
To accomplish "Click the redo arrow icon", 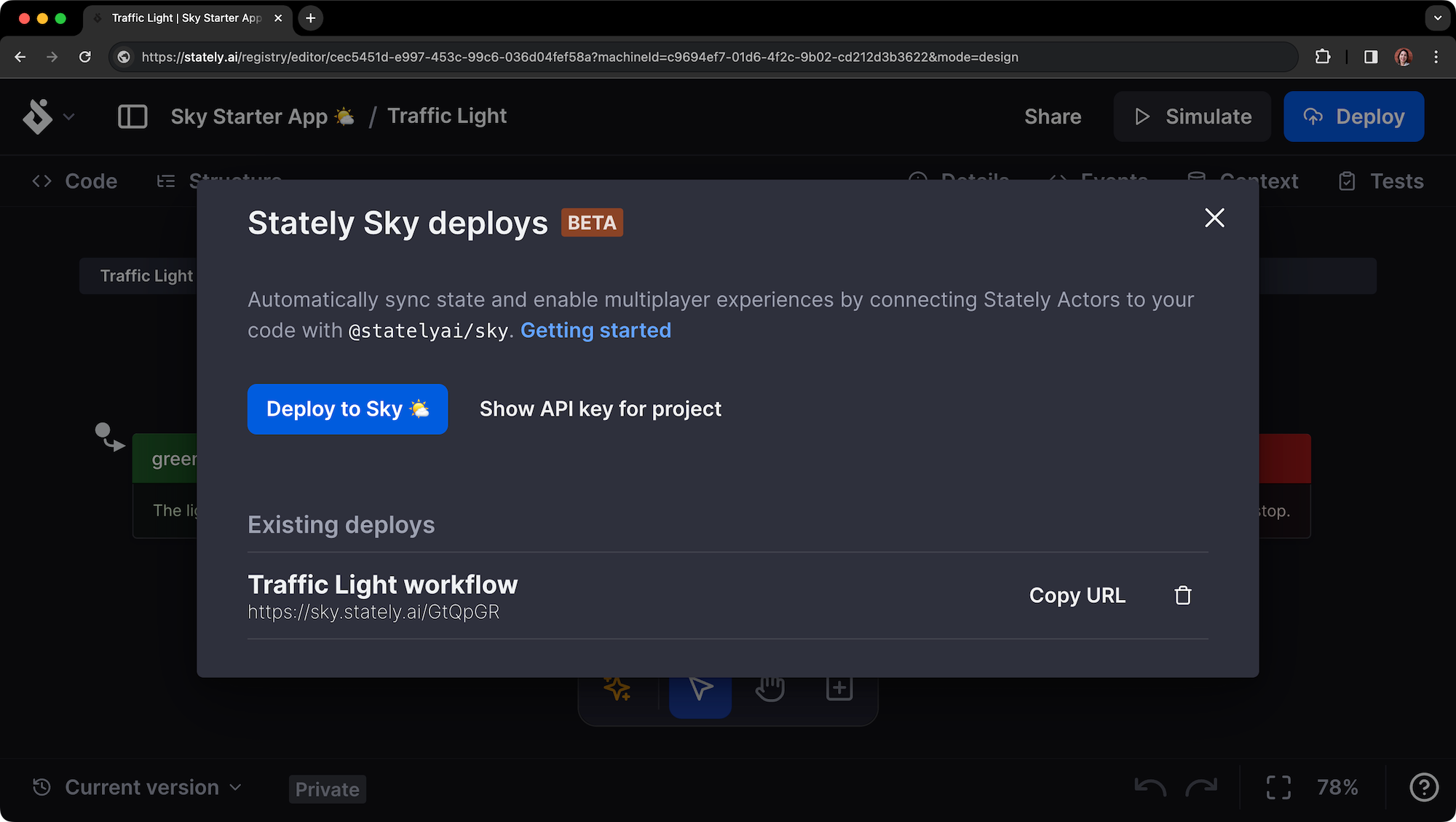I will tap(1201, 787).
